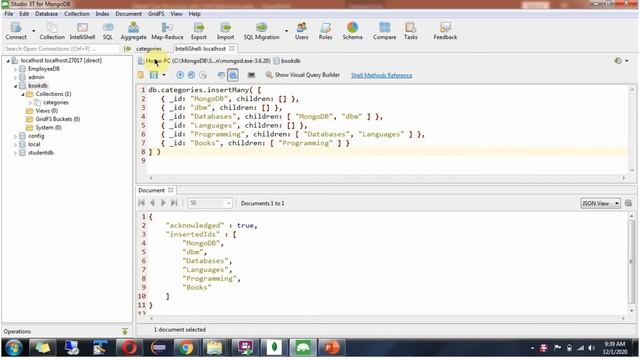This screenshot has height=360, width=640.
Task: Open the connection indicator dropdown at right
Action: tap(627, 61)
